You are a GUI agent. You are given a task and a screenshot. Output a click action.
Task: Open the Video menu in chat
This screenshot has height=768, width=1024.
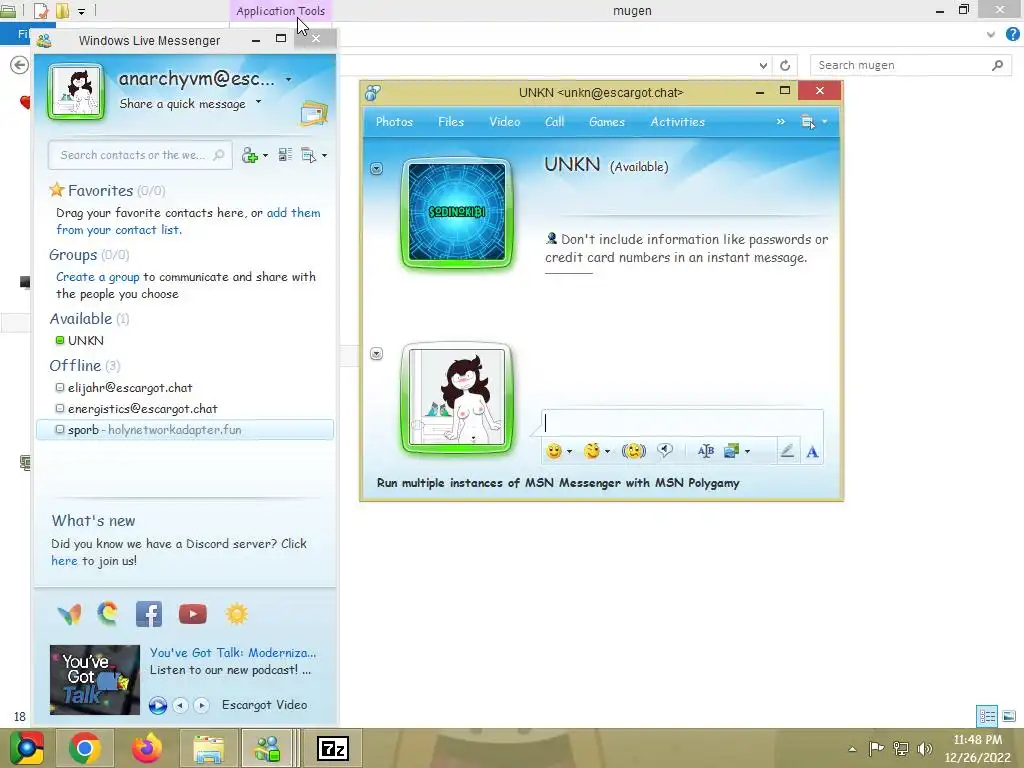coord(505,122)
